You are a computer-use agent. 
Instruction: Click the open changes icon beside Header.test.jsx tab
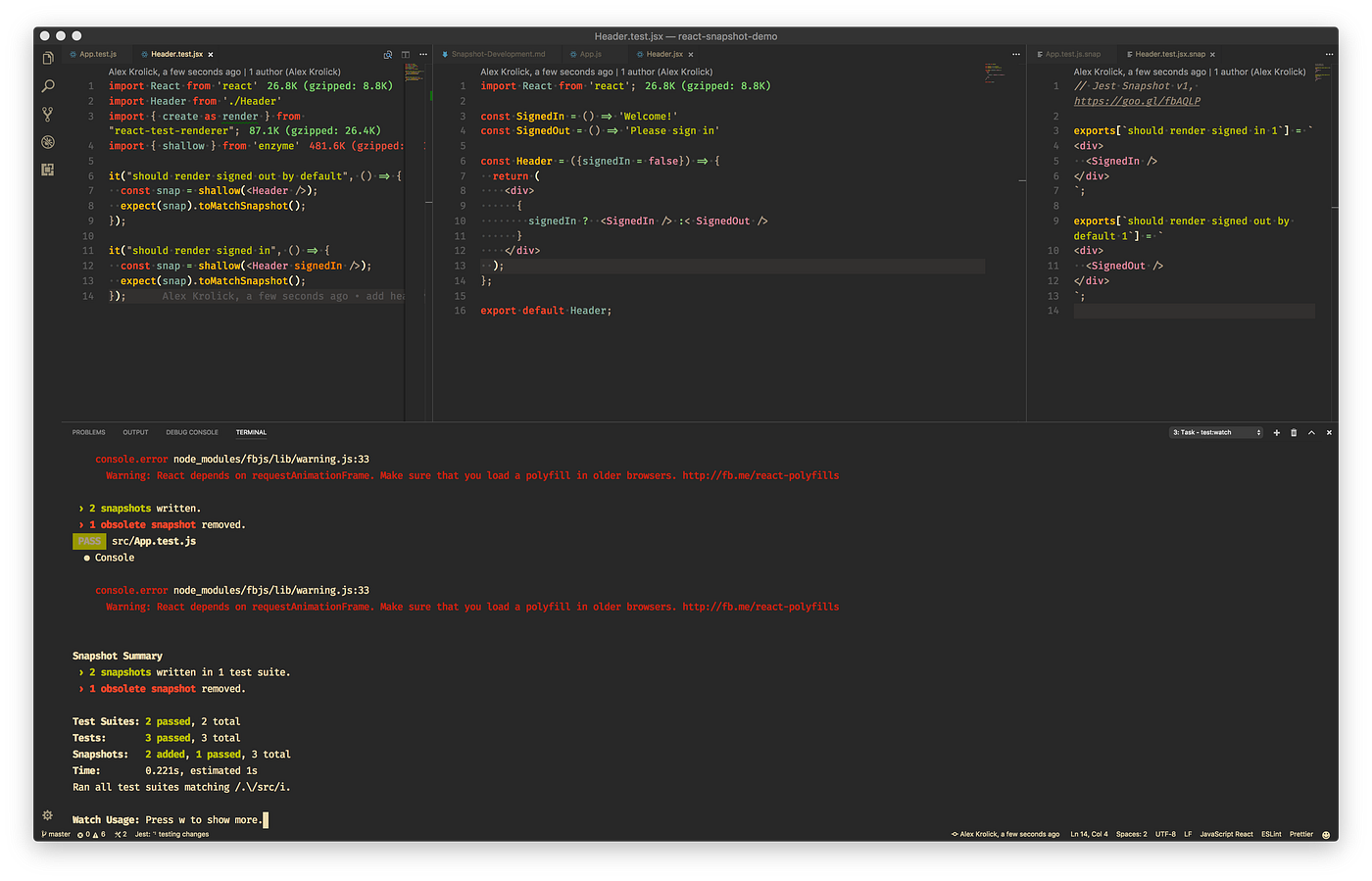tap(388, 55)
